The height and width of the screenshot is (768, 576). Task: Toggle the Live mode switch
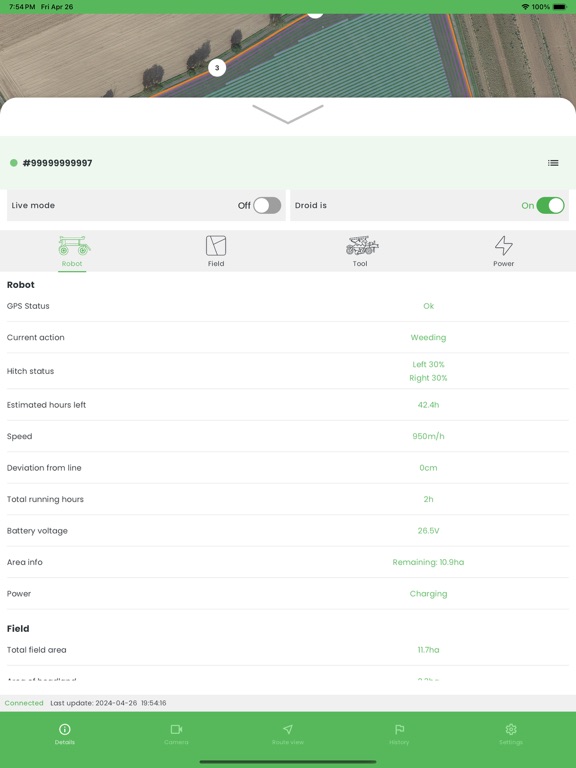coord(267,206)
